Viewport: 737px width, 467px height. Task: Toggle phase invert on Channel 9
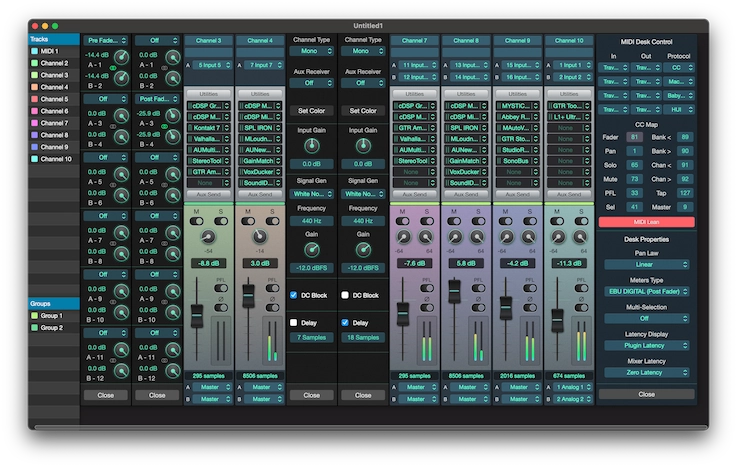tap(529, 307)
